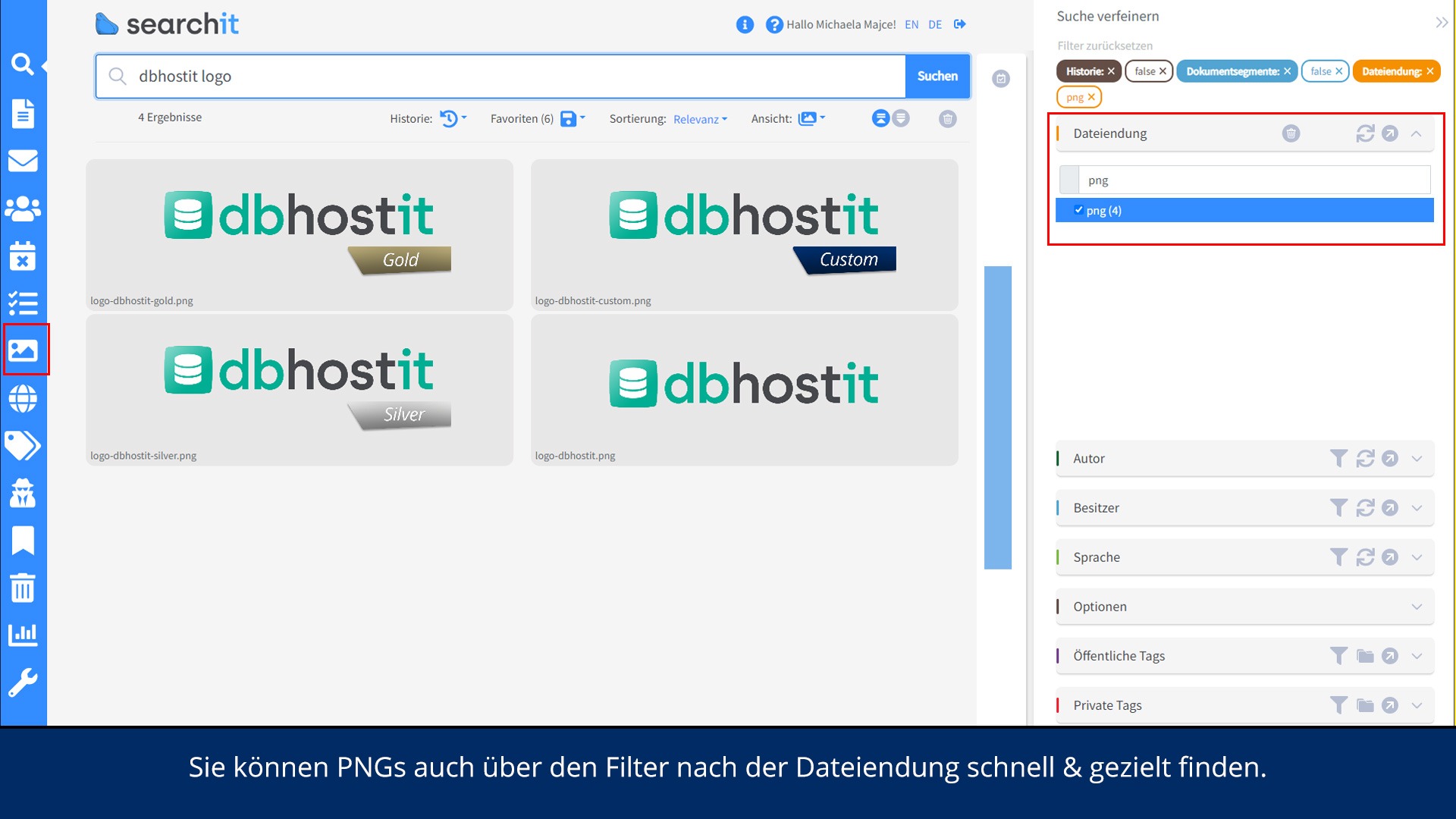The image size is (1456, 819).
Task: Click the Dateiendung png filter text field
Action: 1254,180
